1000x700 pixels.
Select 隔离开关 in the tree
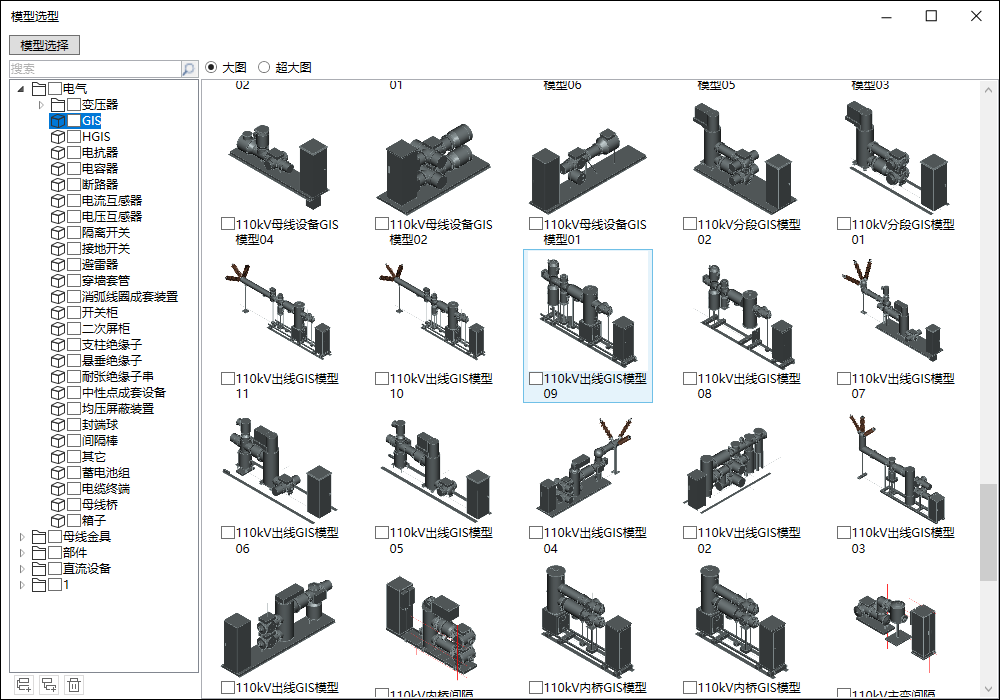click(105, 233)
